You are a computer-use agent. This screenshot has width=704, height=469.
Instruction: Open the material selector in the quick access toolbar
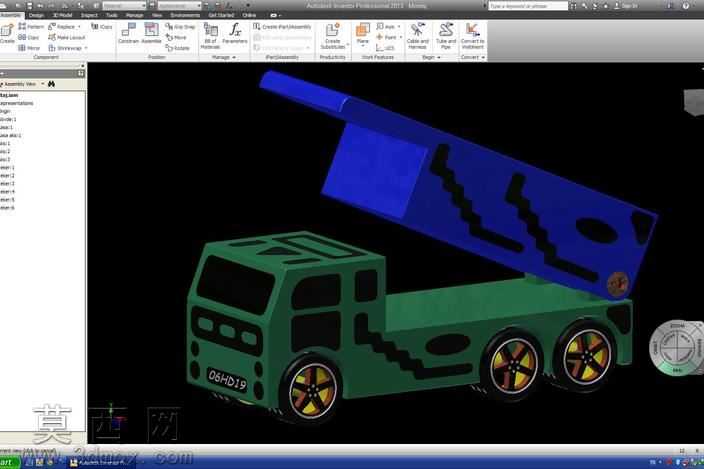tap(124, 6)
